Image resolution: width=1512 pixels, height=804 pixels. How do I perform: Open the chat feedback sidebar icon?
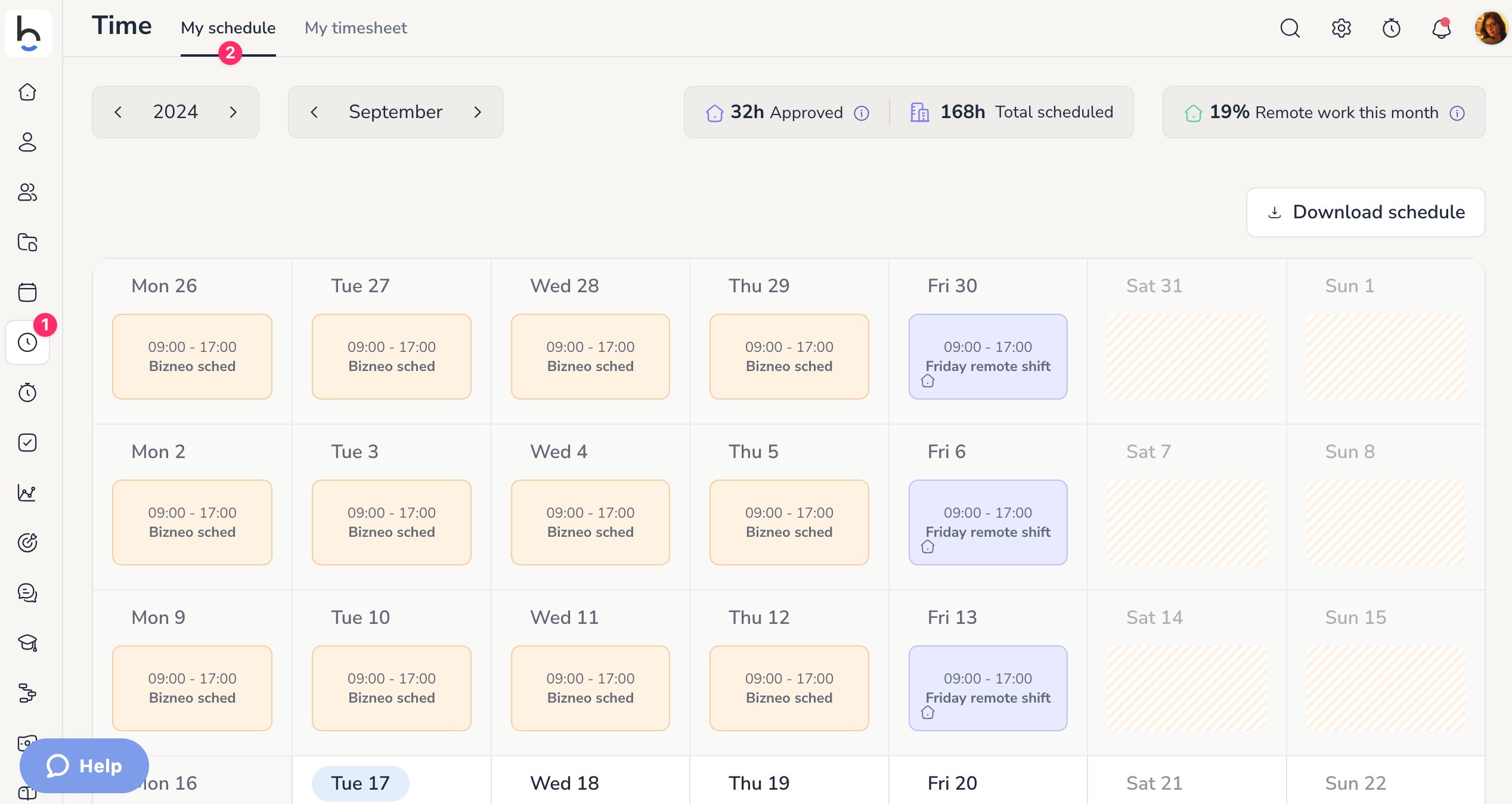coord(27,593)
